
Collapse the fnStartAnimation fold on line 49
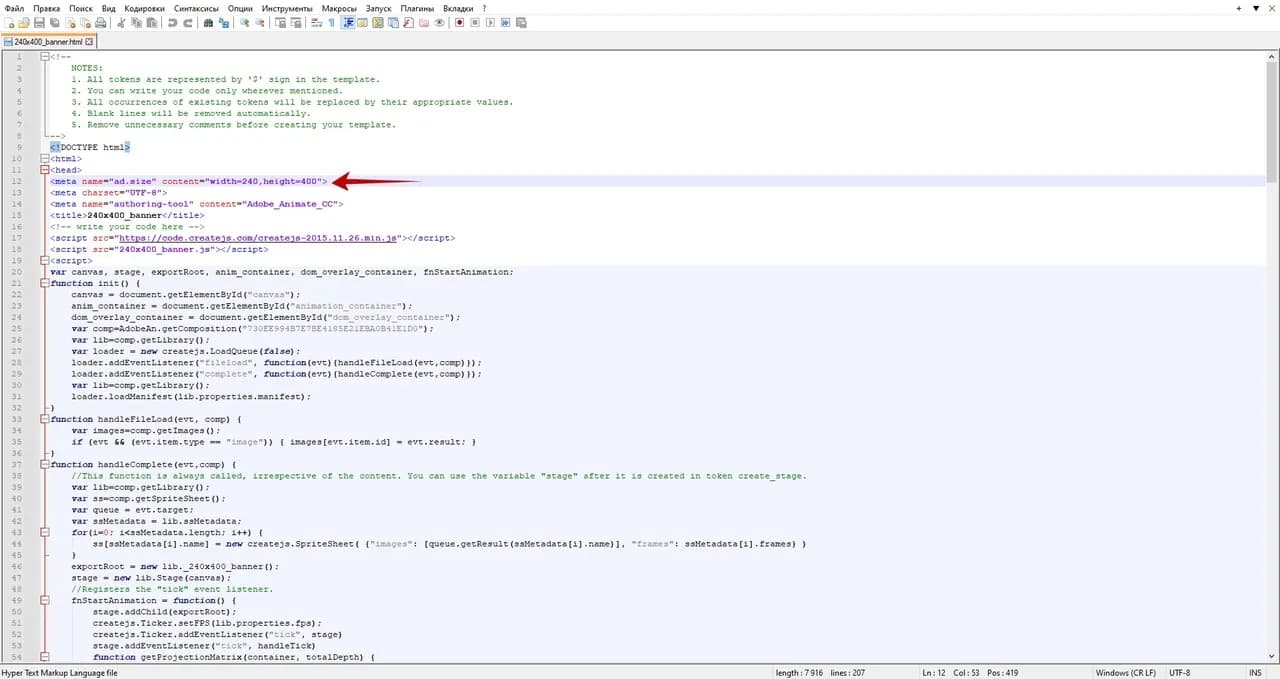[x=43, y=600]
